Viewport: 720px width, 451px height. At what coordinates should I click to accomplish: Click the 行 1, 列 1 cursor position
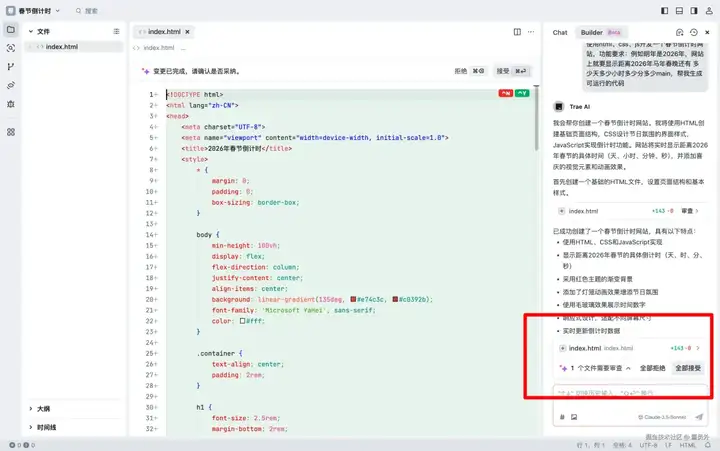click(x=591, y=445)
